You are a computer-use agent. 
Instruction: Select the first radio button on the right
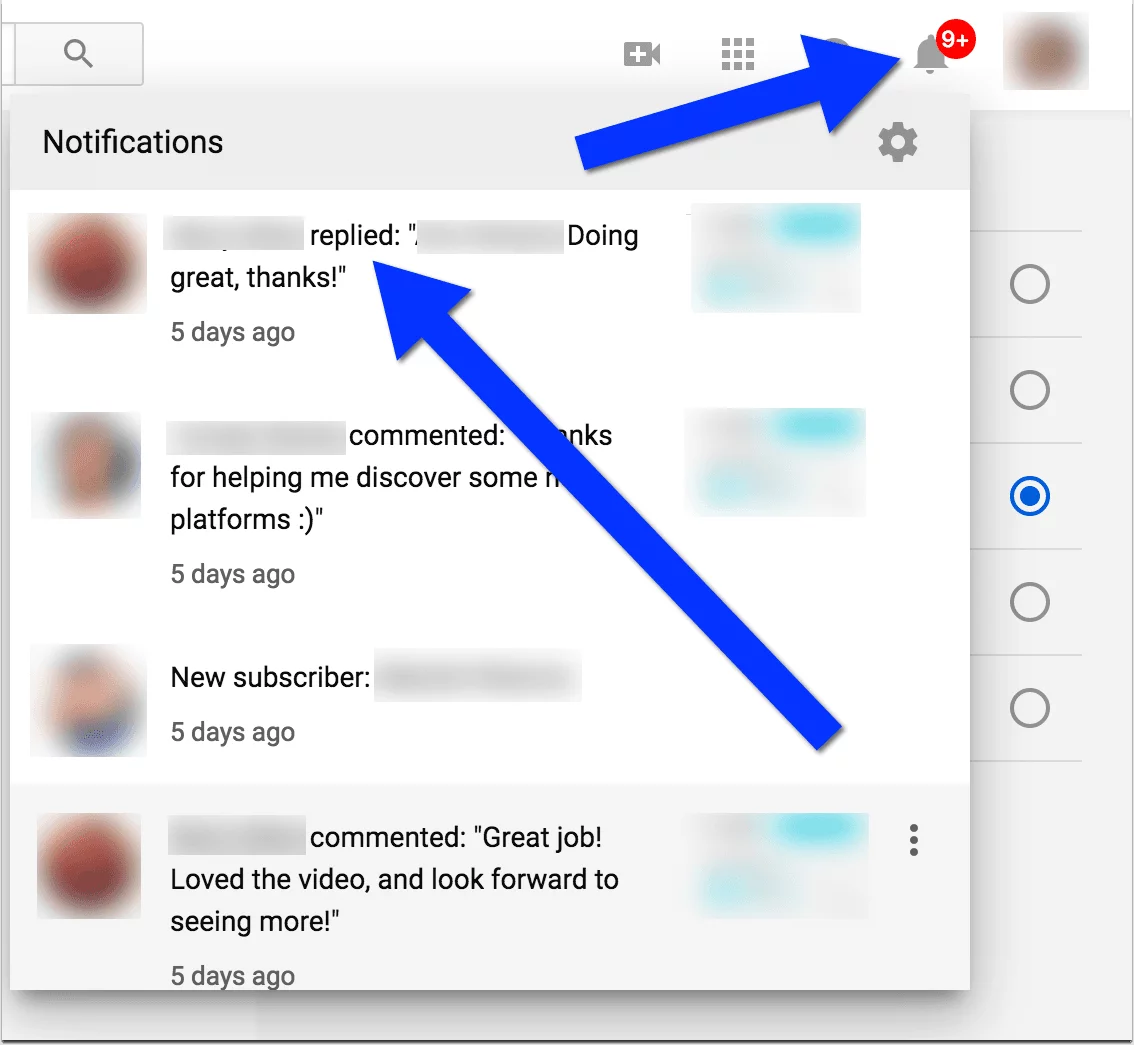tap(1030, 284)
